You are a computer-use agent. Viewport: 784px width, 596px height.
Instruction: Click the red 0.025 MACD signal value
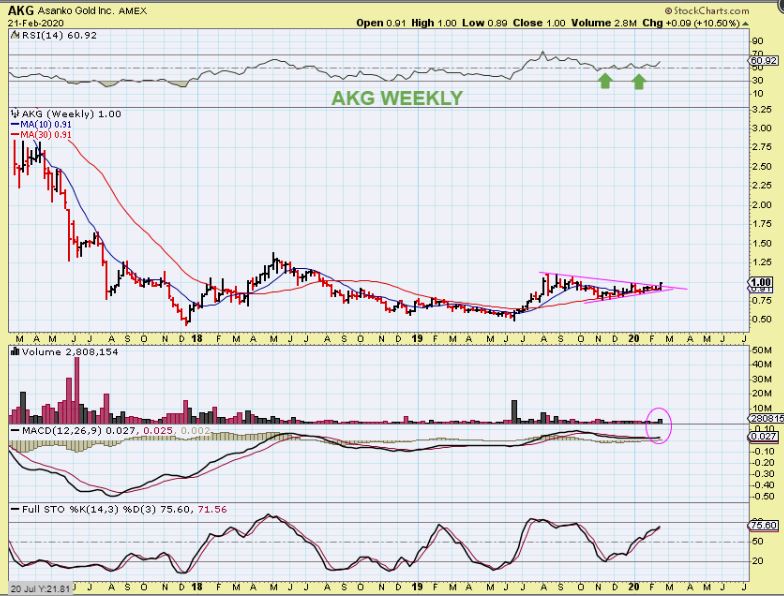pos(158,430)
